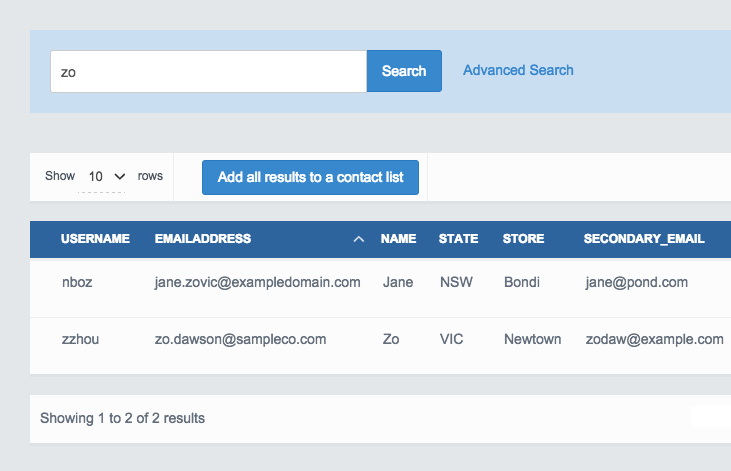
Task: Sort by the SECONDARY_EMAIL column header
Action: (644, 239)
